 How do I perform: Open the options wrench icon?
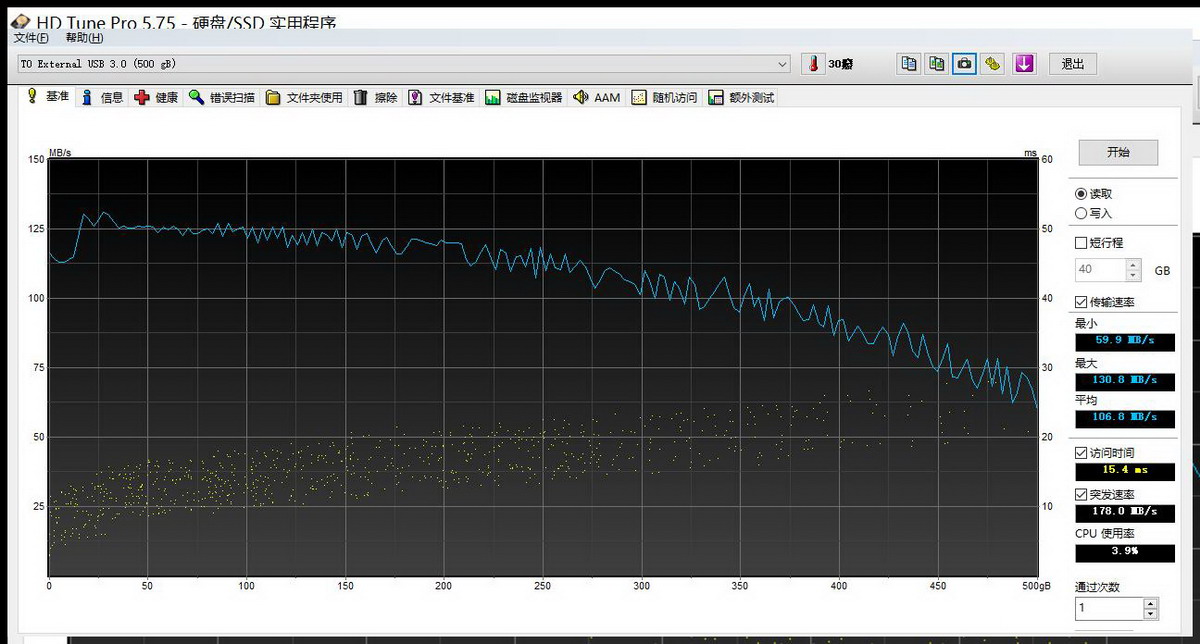point(992,64)
